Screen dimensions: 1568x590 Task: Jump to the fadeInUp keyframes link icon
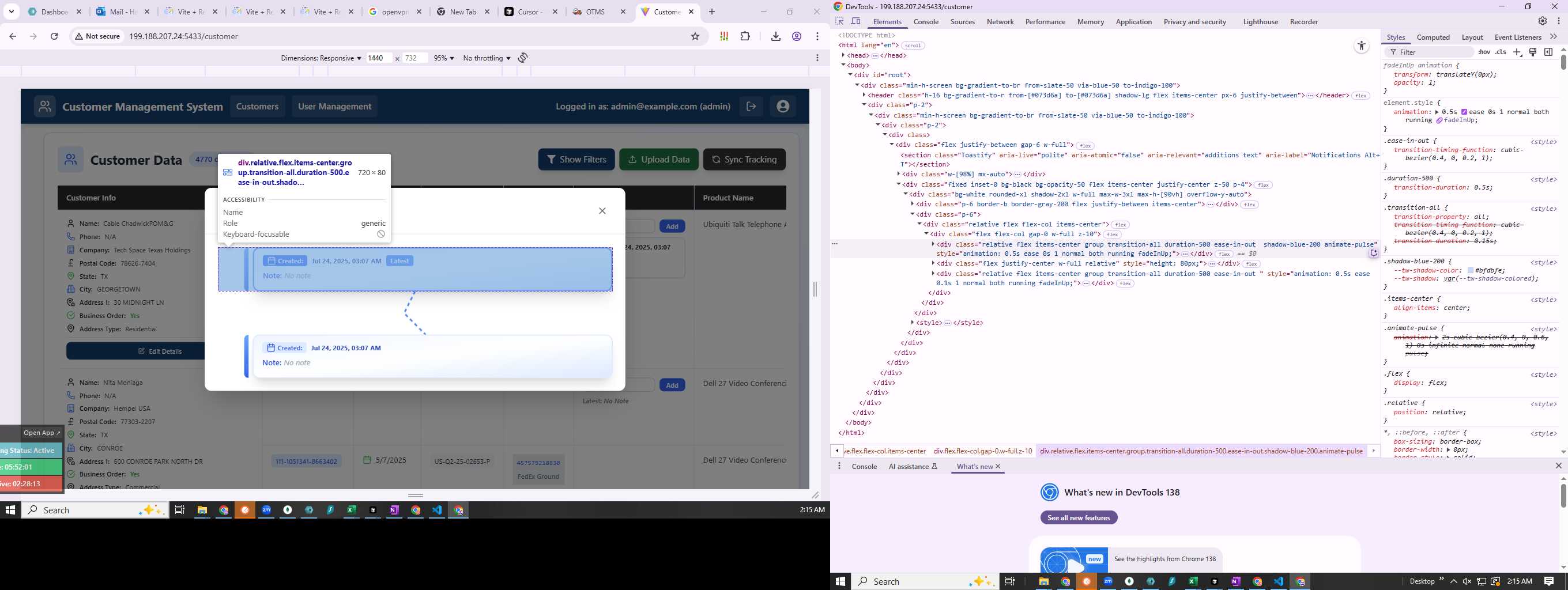pos(1439,120)
